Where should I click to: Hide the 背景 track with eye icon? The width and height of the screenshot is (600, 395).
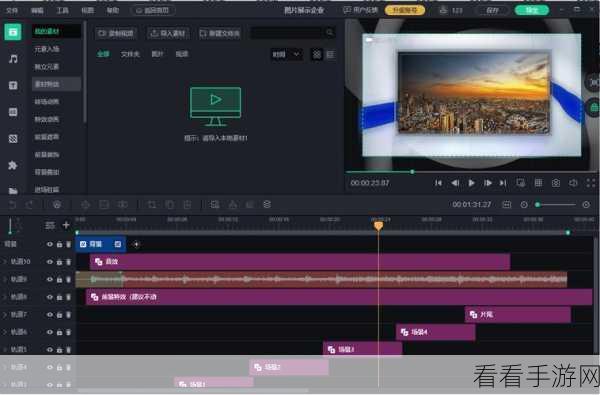pos(50,244)
